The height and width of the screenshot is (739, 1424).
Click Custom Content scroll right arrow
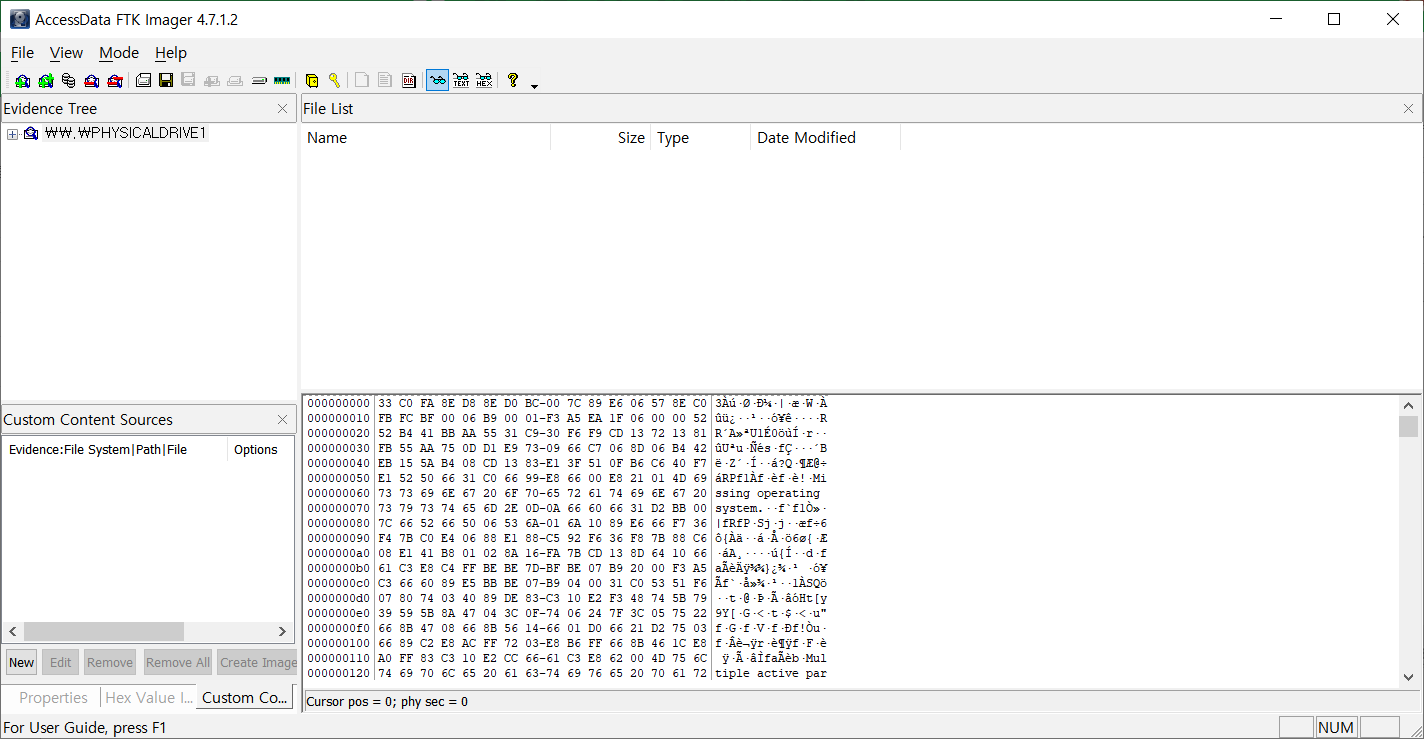(x=283, y=632)
